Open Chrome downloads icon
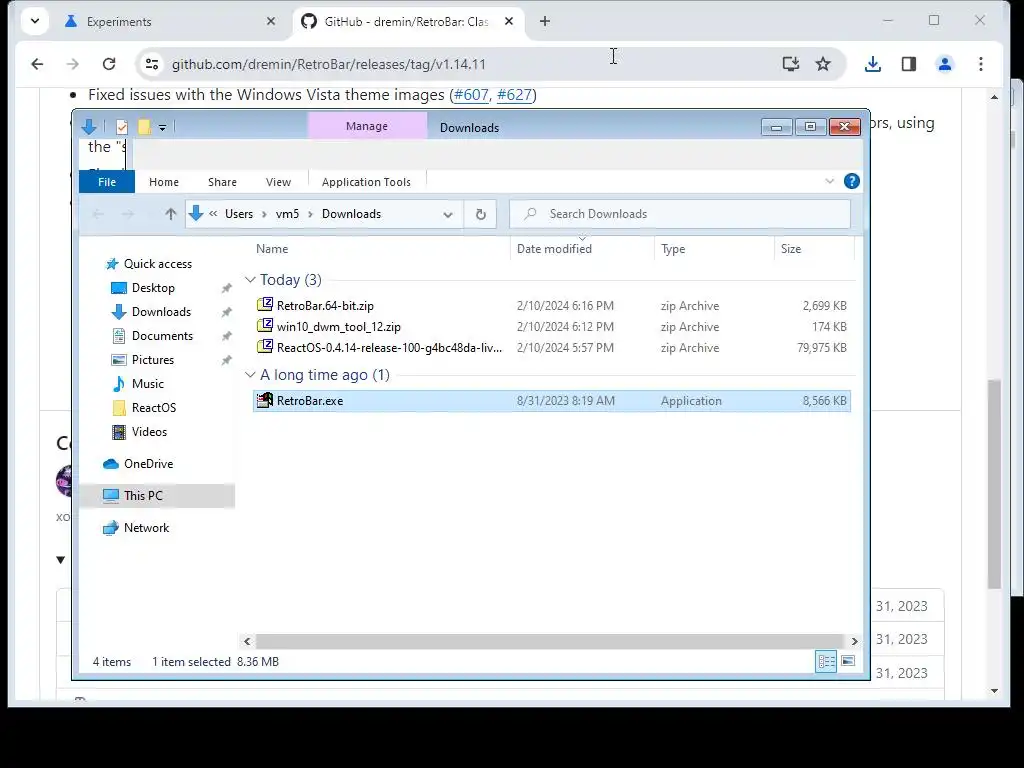Image resolution: width=1024 pixels, height=768 pixels. point(872,64)
